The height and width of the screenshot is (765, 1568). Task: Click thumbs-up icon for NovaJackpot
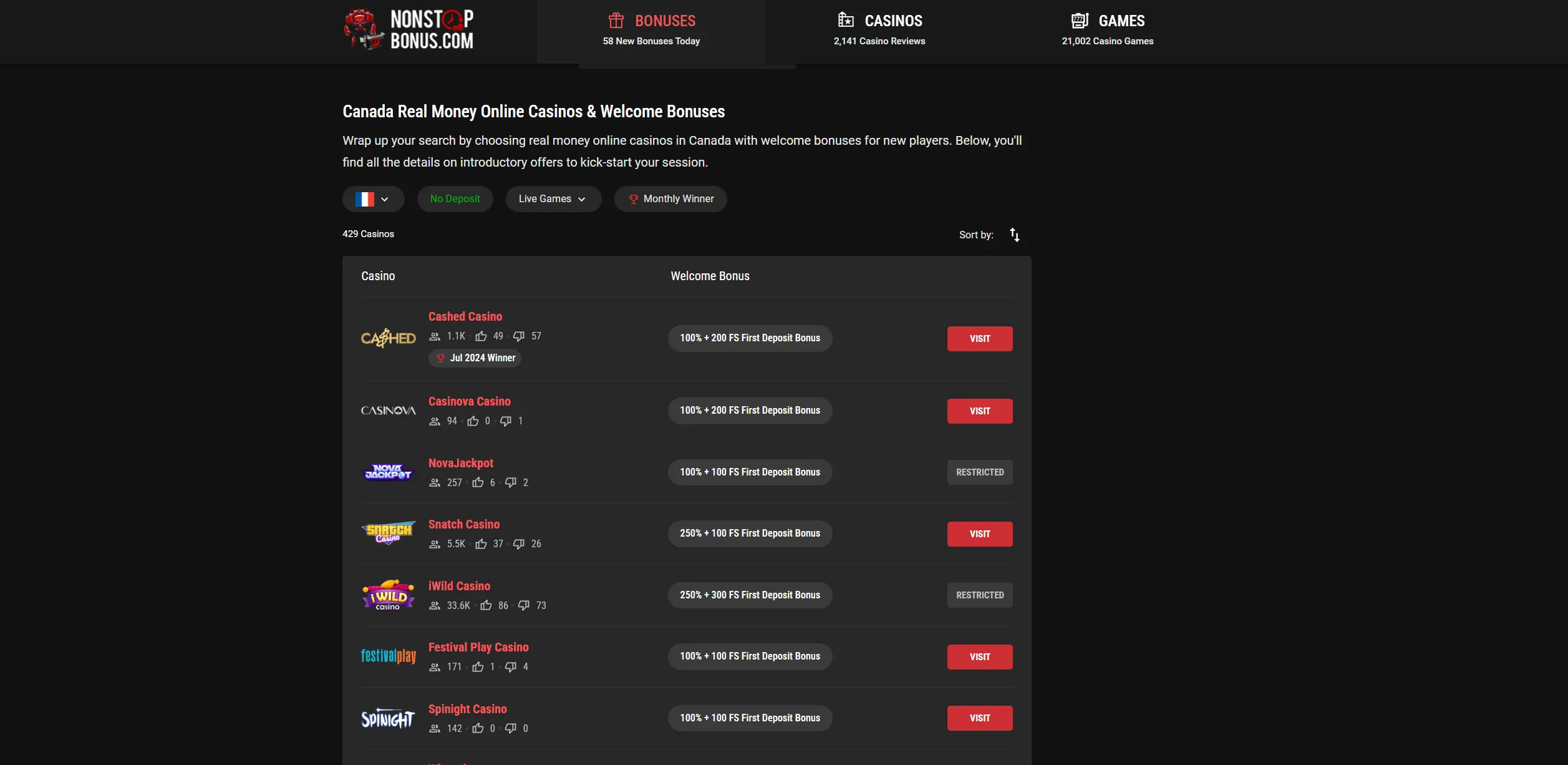pos(478,483)
